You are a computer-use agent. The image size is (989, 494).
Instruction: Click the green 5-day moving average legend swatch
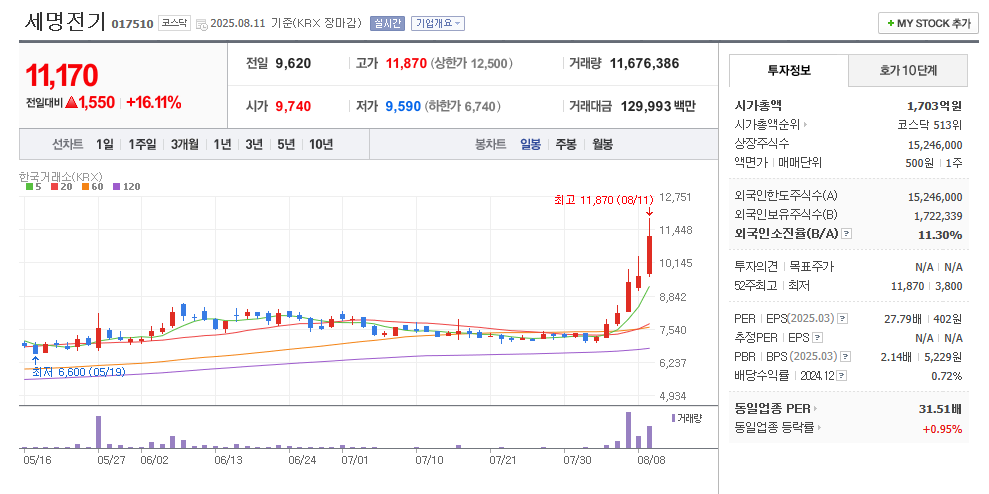point(29,187)
